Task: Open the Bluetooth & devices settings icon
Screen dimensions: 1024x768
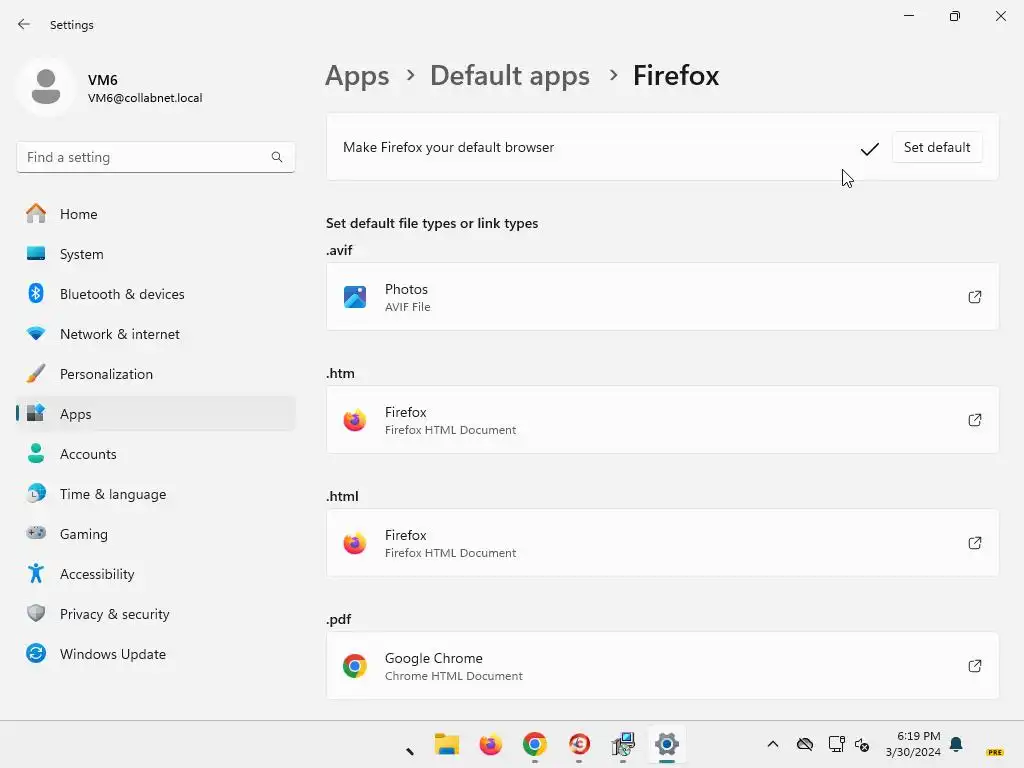Action: (36, 294)
